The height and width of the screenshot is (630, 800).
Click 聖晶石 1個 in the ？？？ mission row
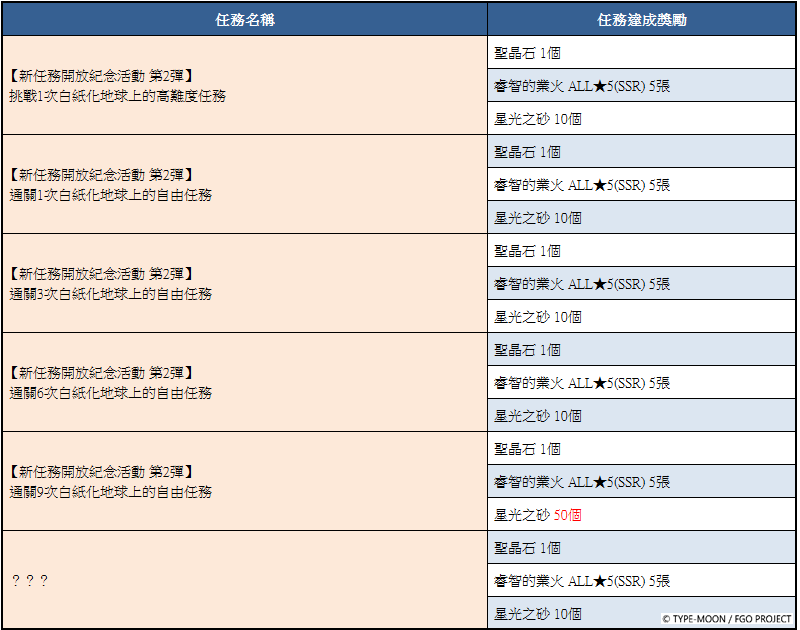coord(527,548)
